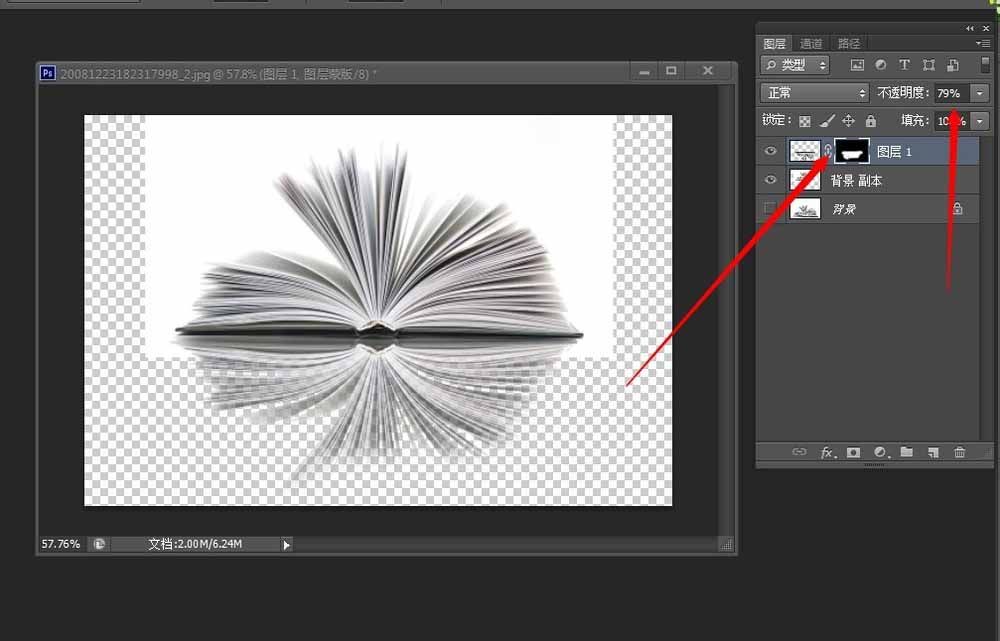Show the hidden 背景 layer
Screen dimensions: 1000x641
point(770,208)
